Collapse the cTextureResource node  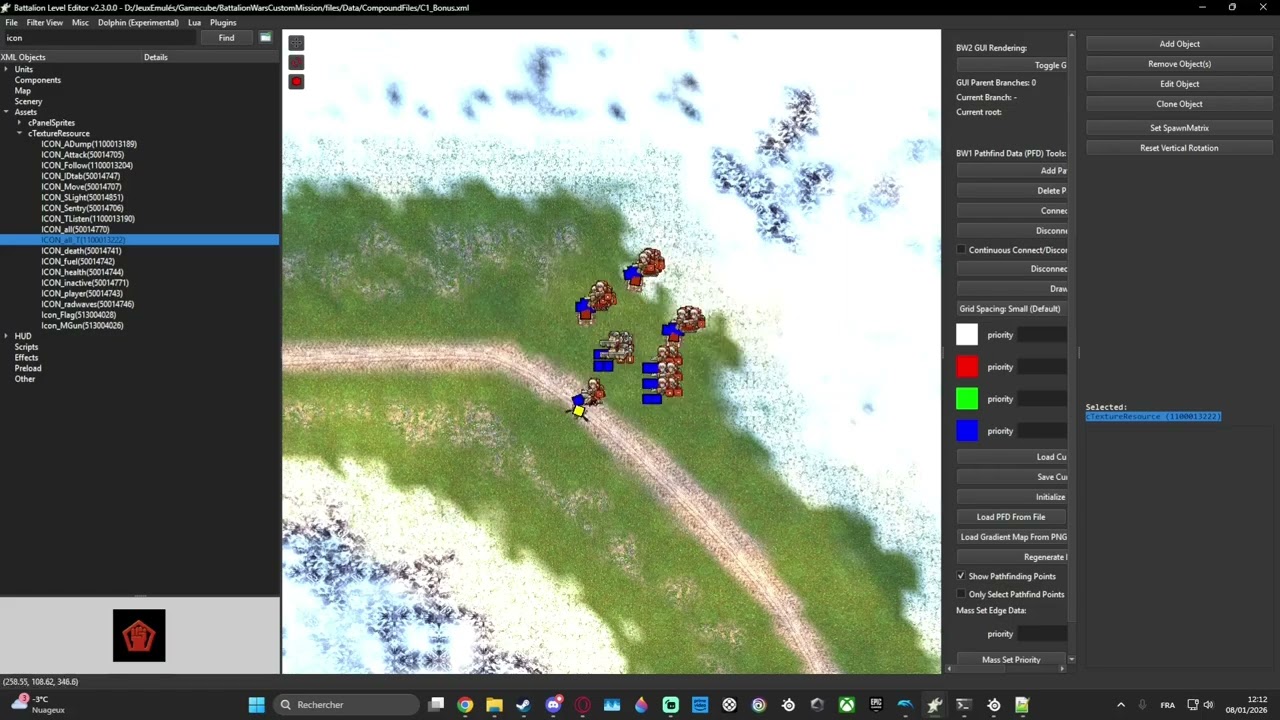pyautogui.click(x=19, y=133)
